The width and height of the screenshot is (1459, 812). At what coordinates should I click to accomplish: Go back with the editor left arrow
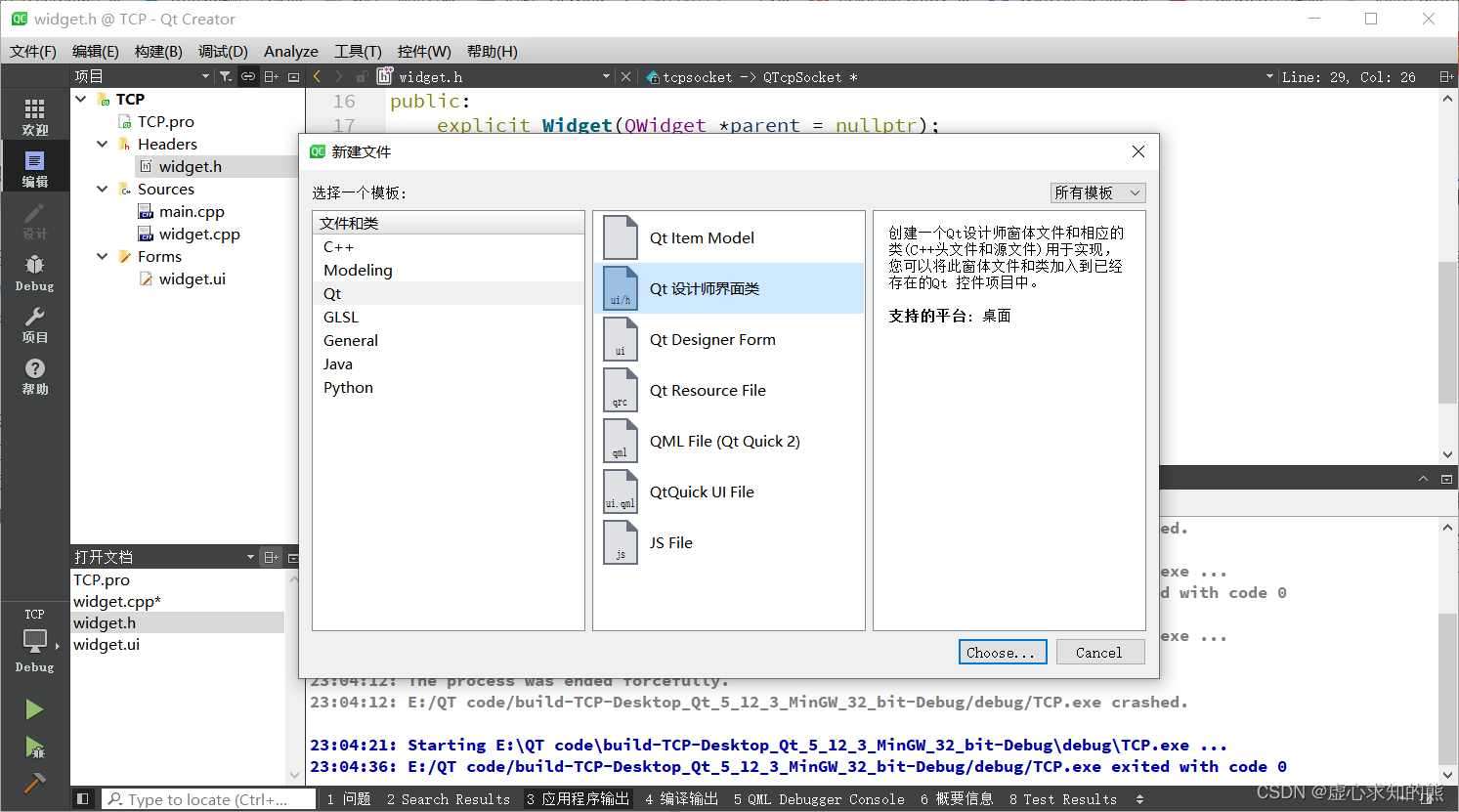pos(317,76)
